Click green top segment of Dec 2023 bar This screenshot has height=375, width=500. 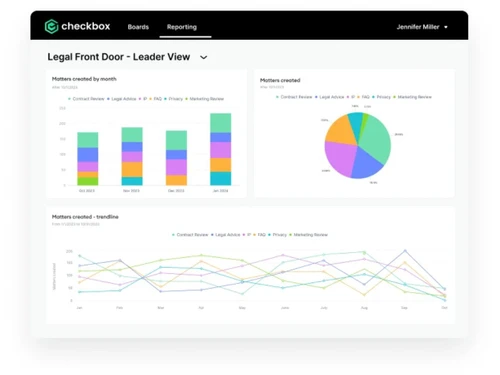click(176, 140)
